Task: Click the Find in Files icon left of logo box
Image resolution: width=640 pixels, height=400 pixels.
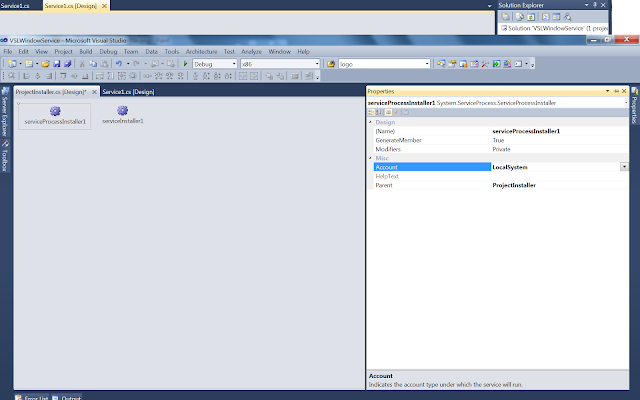Action: click(x=331, y=64)
